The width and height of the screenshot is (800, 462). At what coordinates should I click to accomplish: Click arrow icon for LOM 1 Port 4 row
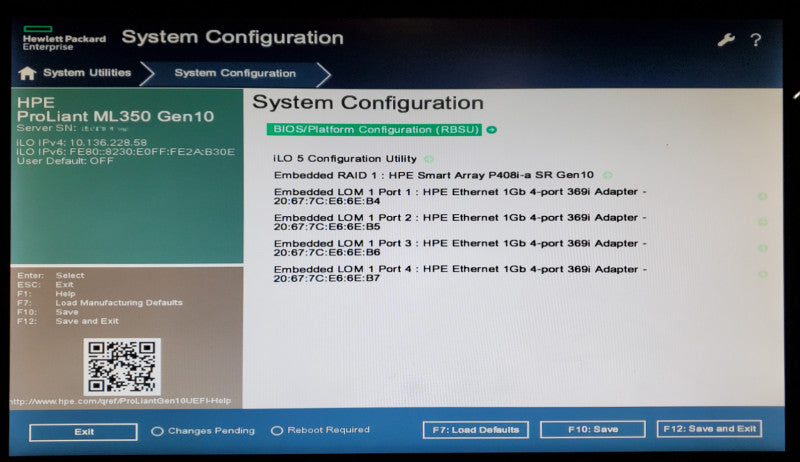[x=762, y=274]
